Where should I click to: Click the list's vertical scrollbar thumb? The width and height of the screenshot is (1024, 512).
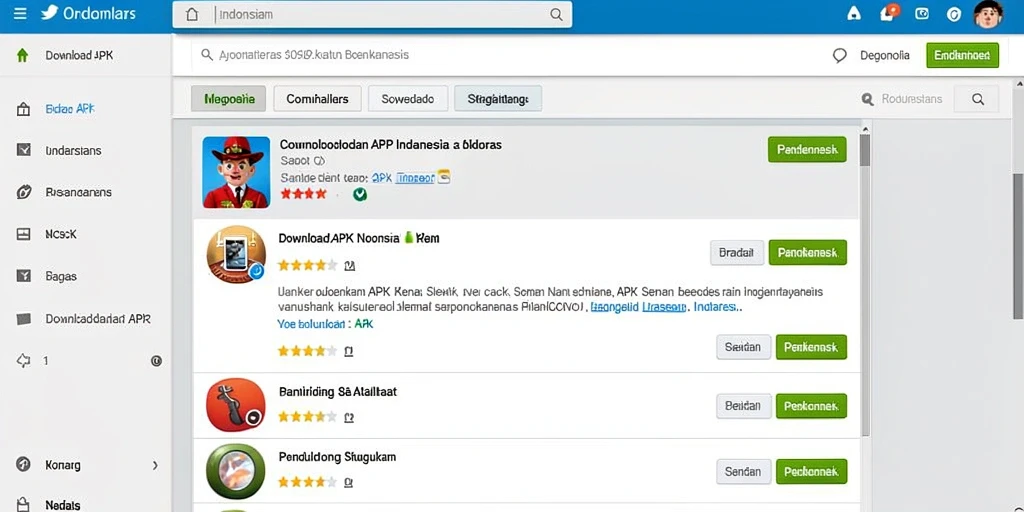(865, 150)
